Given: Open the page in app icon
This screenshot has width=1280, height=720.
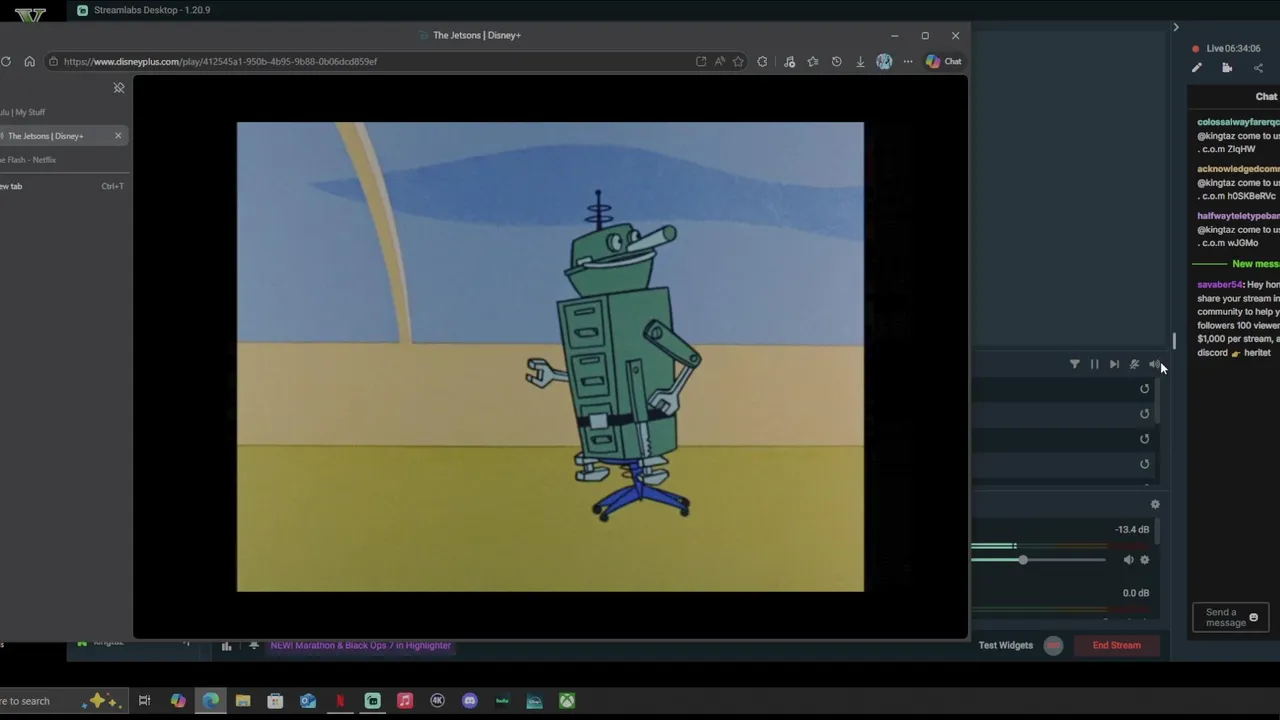Looking at the screenshot, I should (x=701, y=61).
